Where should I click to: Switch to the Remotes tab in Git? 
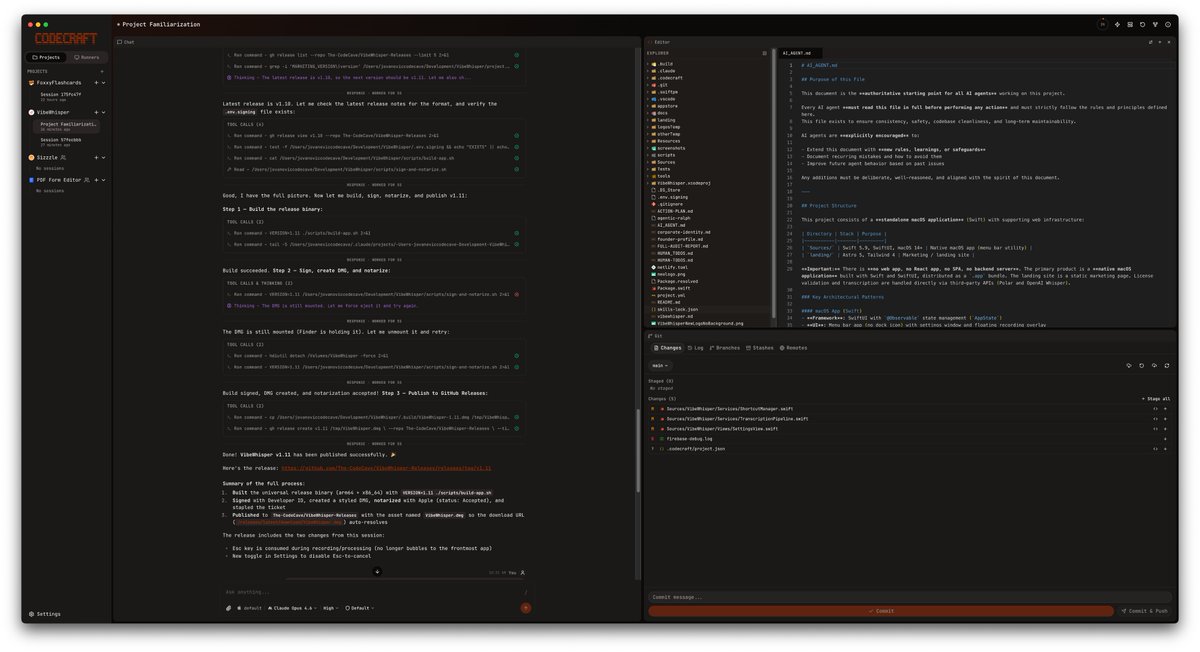pyautogui.click(x=794, y=348)
